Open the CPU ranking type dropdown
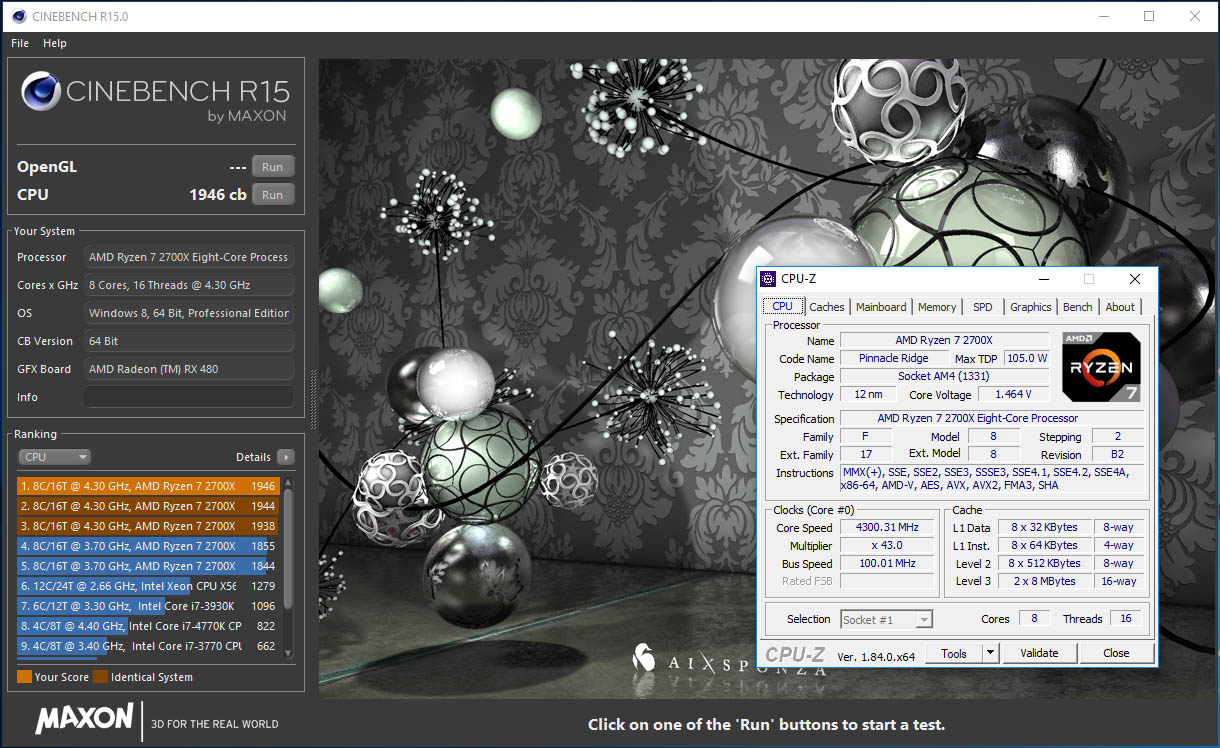Image resolution: width=1220 pixels, height=748 pixels. [54, 457]
